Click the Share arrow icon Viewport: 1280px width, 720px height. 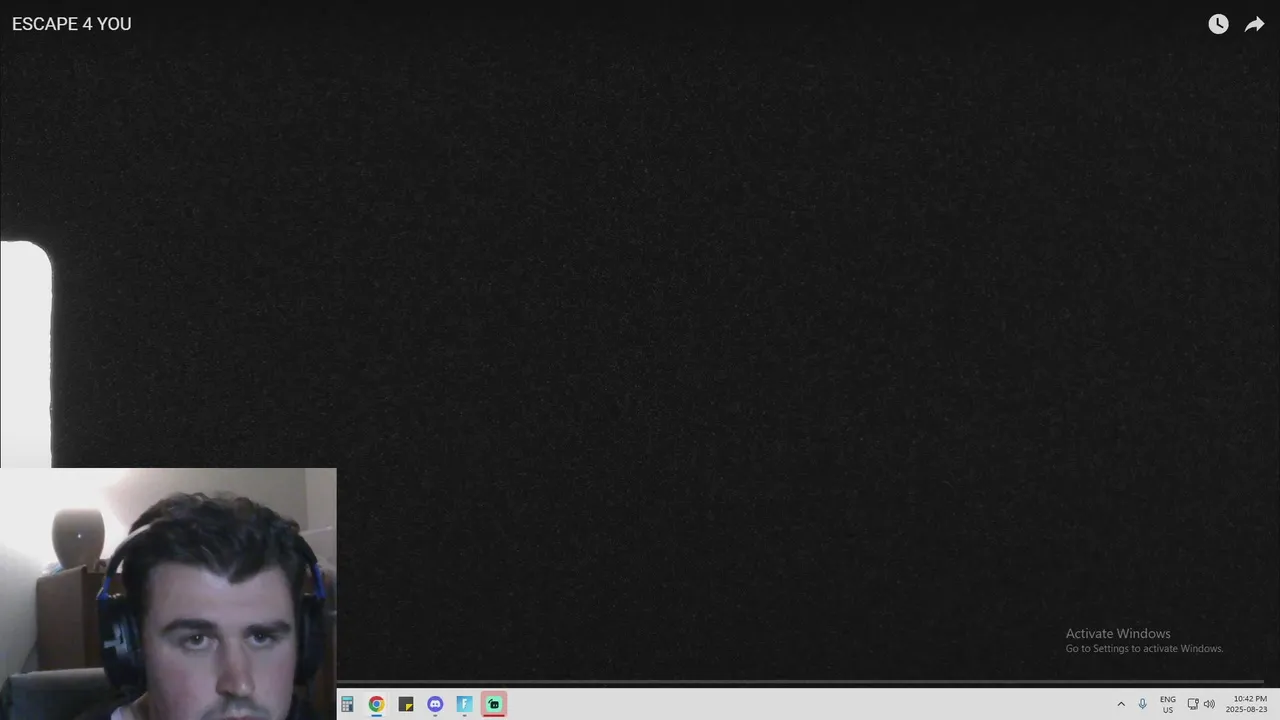click(1254, 24)
